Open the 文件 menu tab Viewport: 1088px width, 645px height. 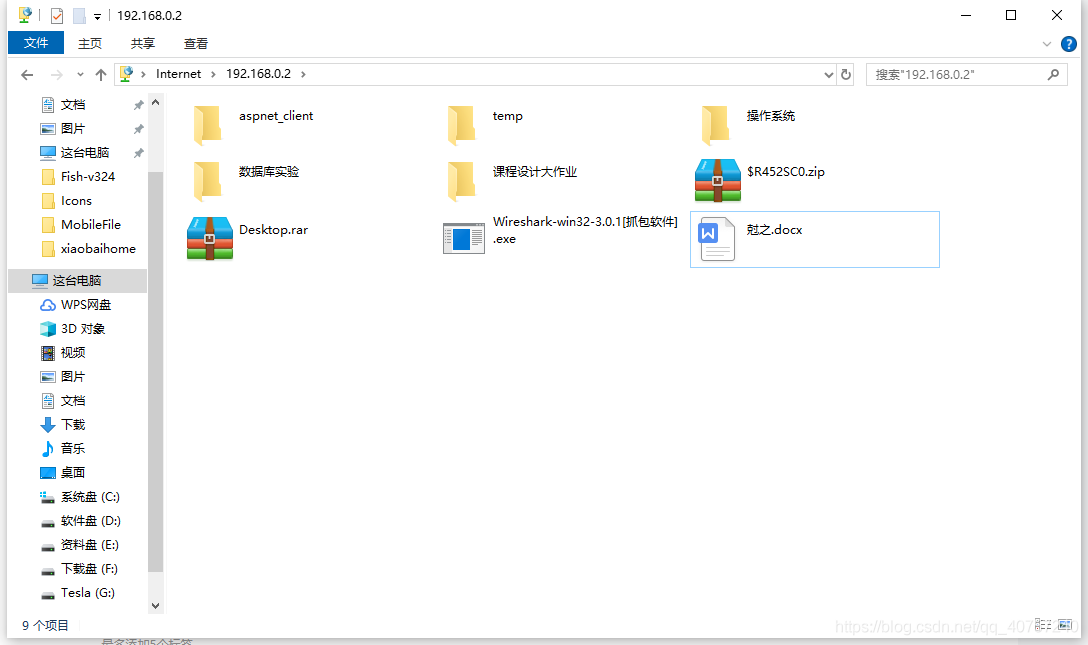36,43
